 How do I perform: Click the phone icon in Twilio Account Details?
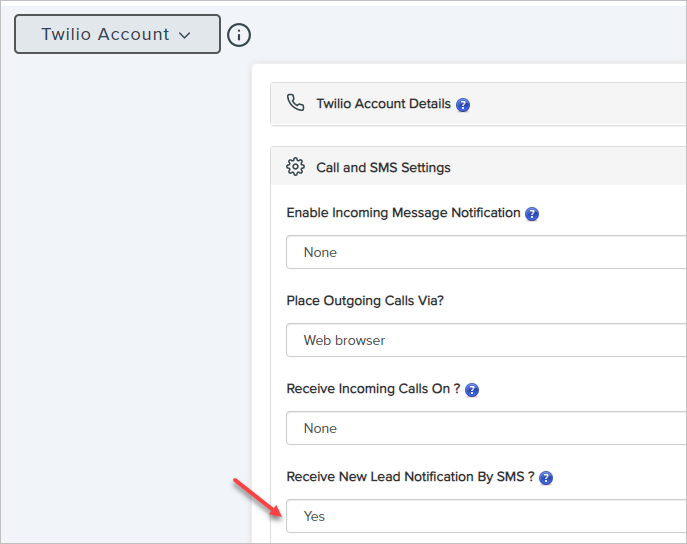point(295,103)
